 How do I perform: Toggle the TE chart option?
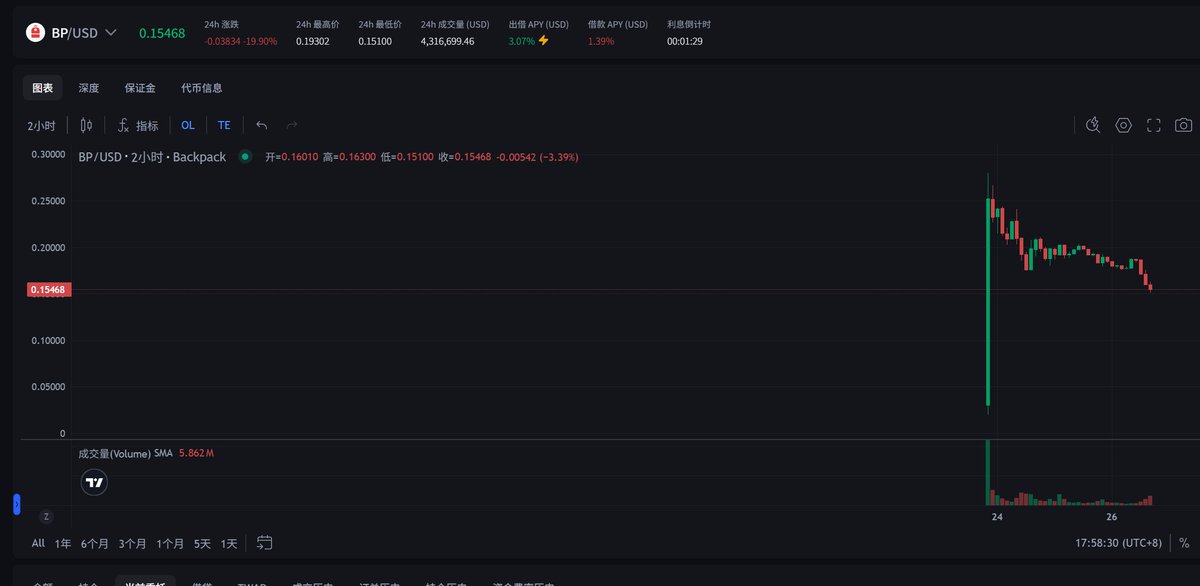pos(224,125)
